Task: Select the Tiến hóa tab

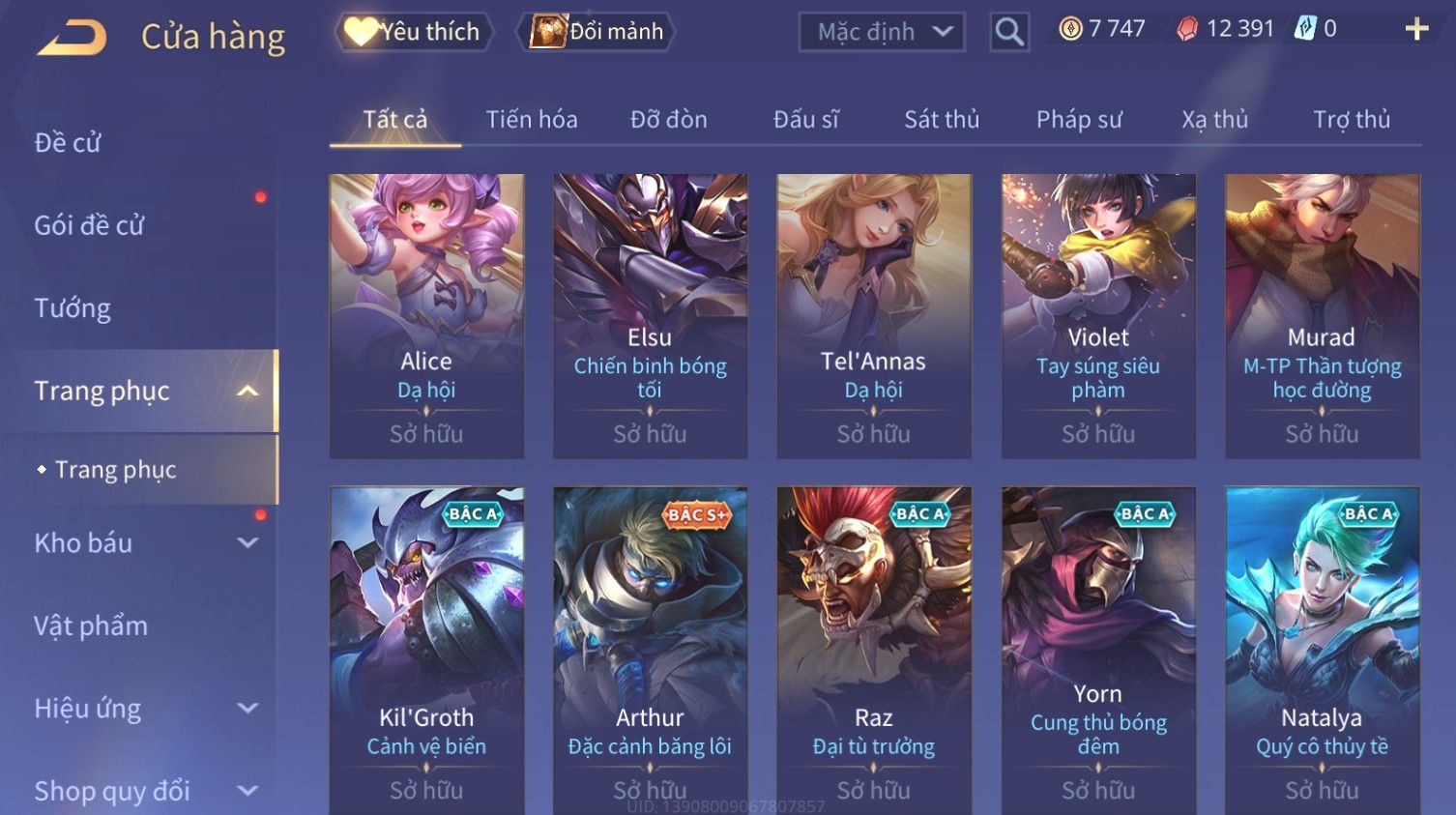Action: [532, 119]
